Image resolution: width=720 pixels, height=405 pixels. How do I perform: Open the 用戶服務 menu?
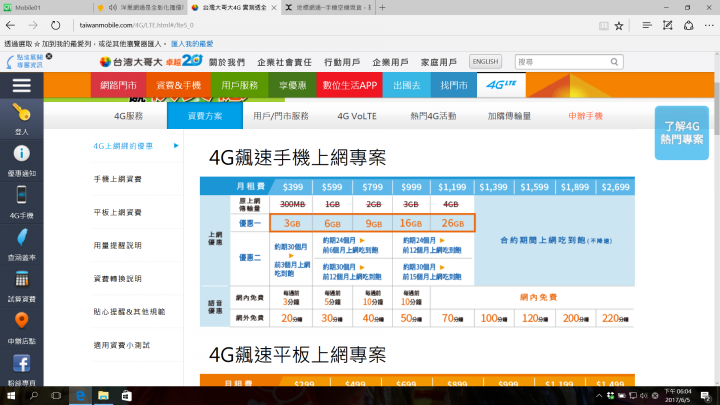240,85
